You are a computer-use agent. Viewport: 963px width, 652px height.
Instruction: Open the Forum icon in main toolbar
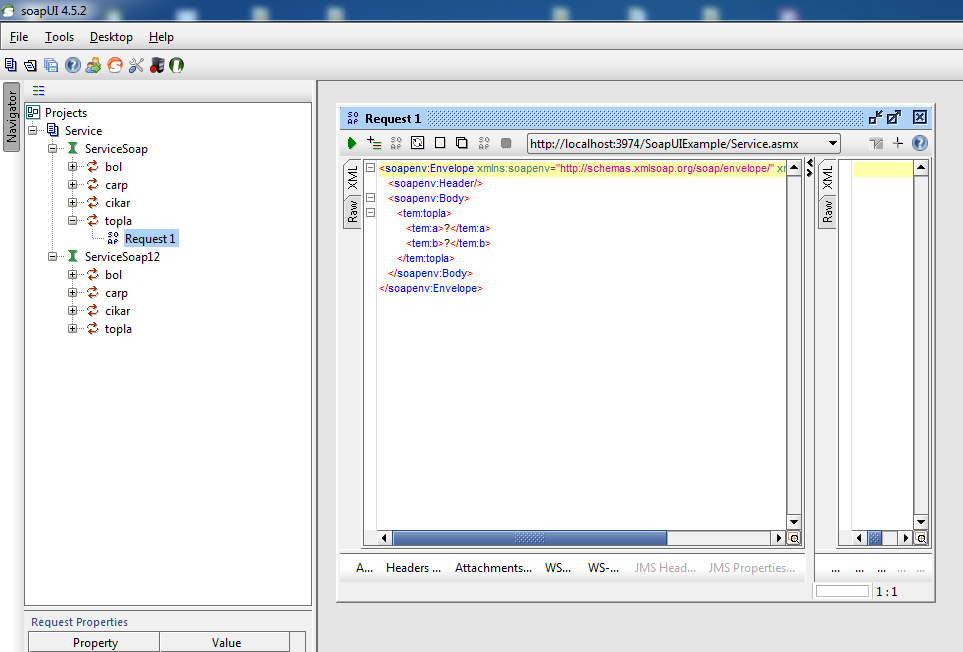point(93,65)
